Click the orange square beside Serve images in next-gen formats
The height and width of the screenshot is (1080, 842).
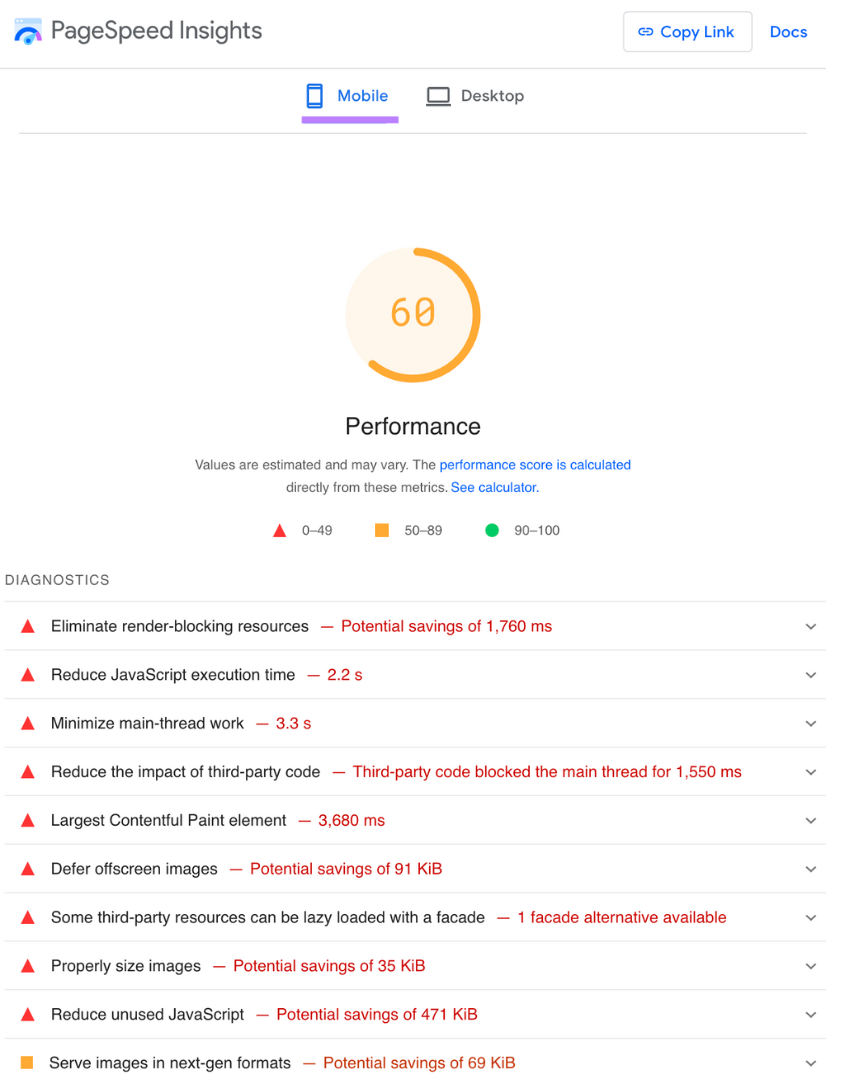[27, 1062]
